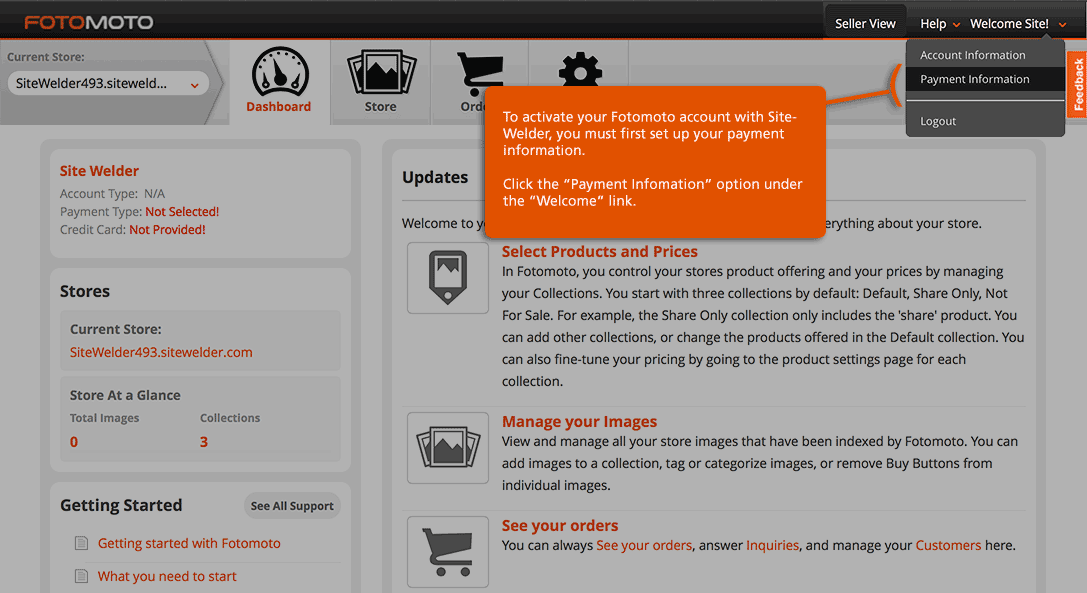Click the Updates heading
This screenshot has height=593, width=1087.
point(435,178)
